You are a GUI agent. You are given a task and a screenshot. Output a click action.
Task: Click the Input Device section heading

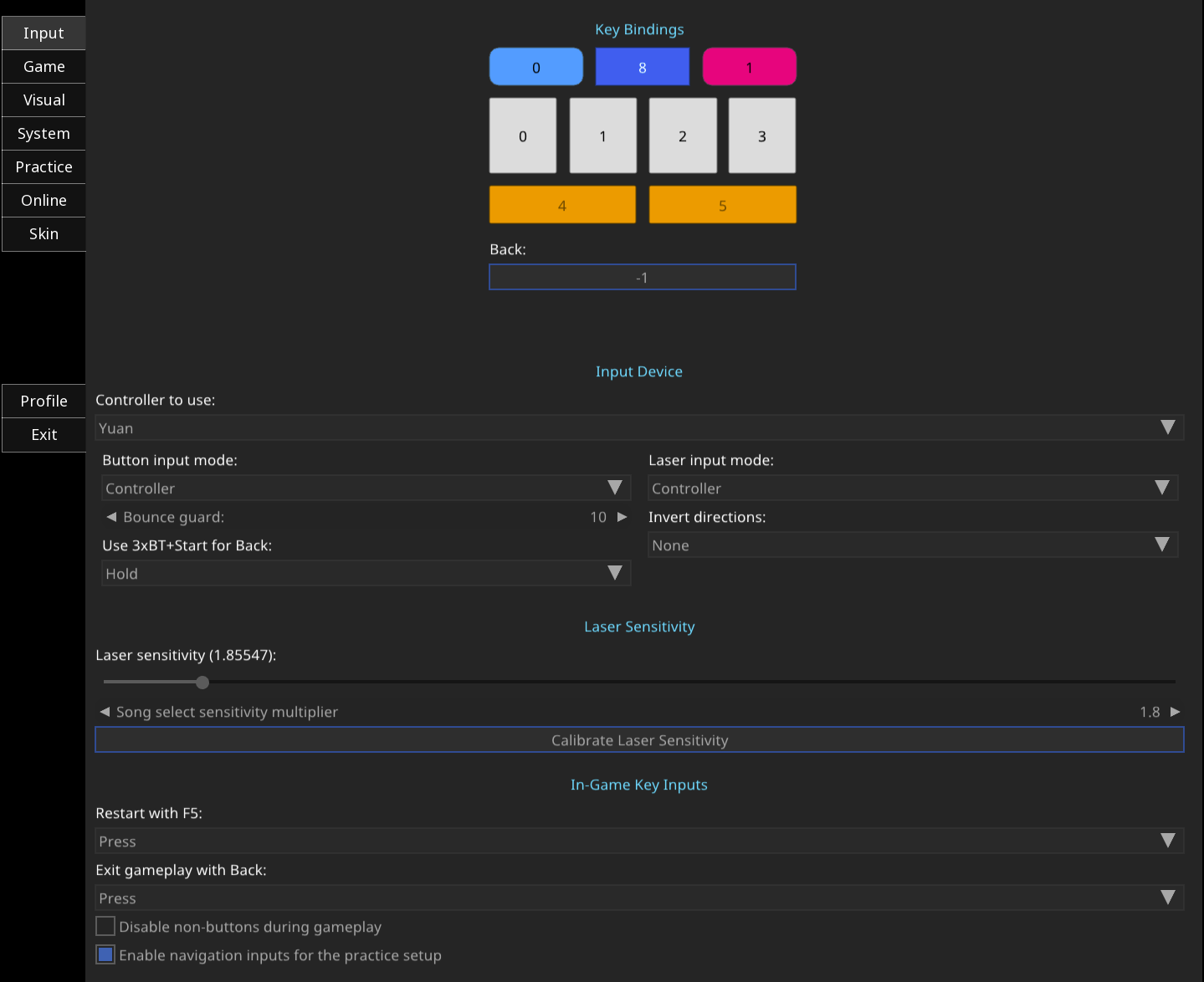pyautogui.click(x=639, y=371)
